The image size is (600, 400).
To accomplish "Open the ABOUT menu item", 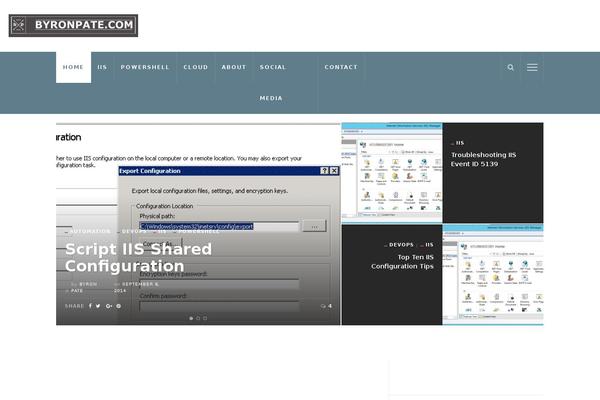I will point(234,67).
